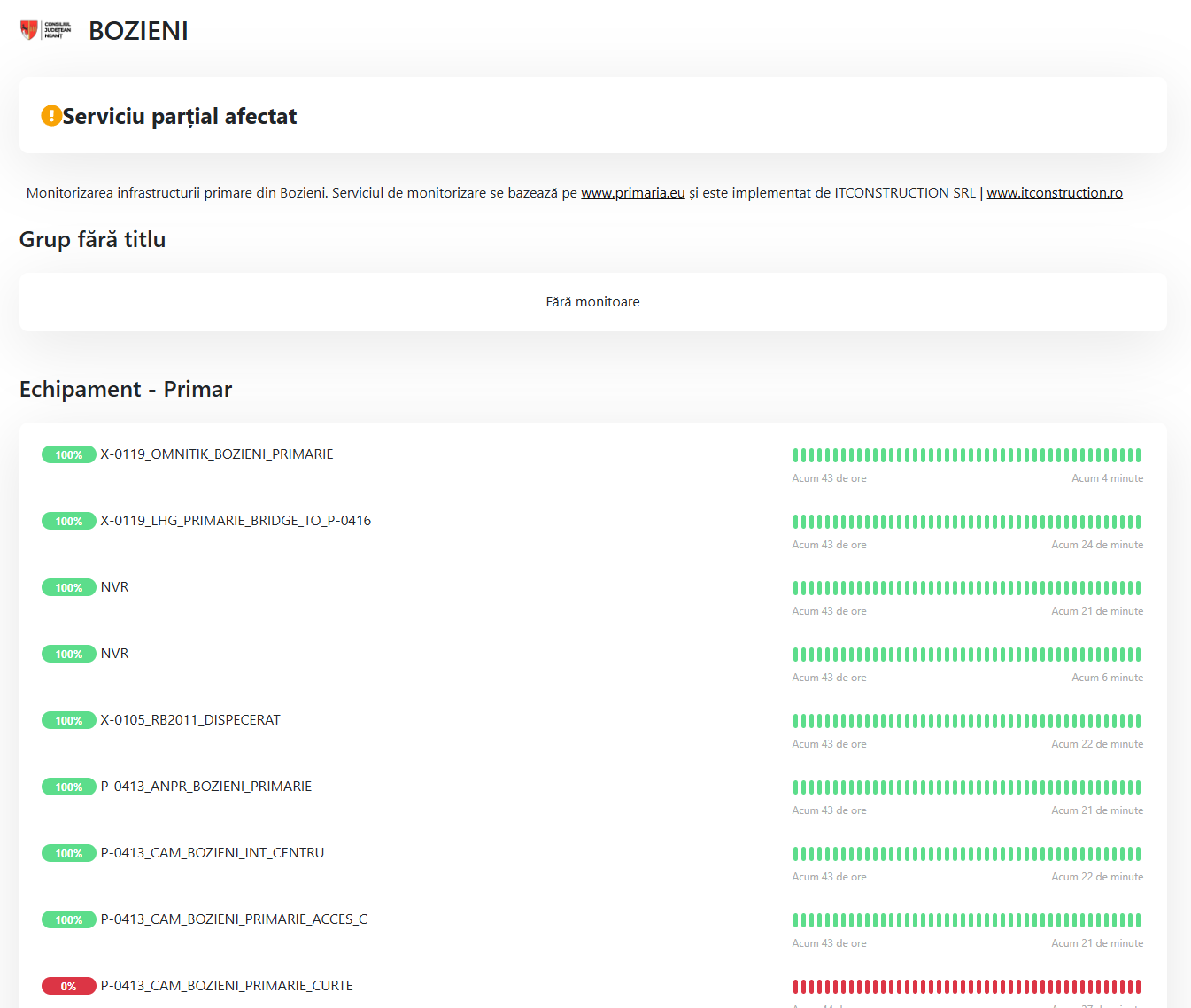Click the Consiliul Județean Neamț logo
This screenshot has width=1191, height=1008.
pos(46,31)
